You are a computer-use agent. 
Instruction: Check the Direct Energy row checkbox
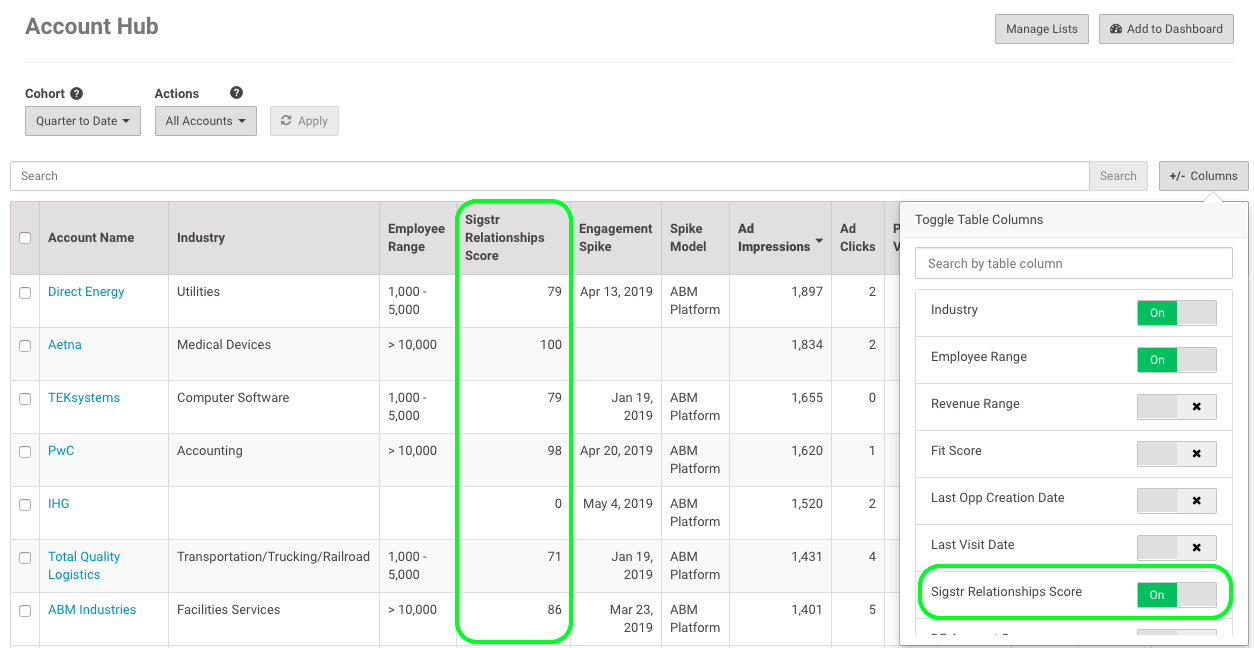25,292
